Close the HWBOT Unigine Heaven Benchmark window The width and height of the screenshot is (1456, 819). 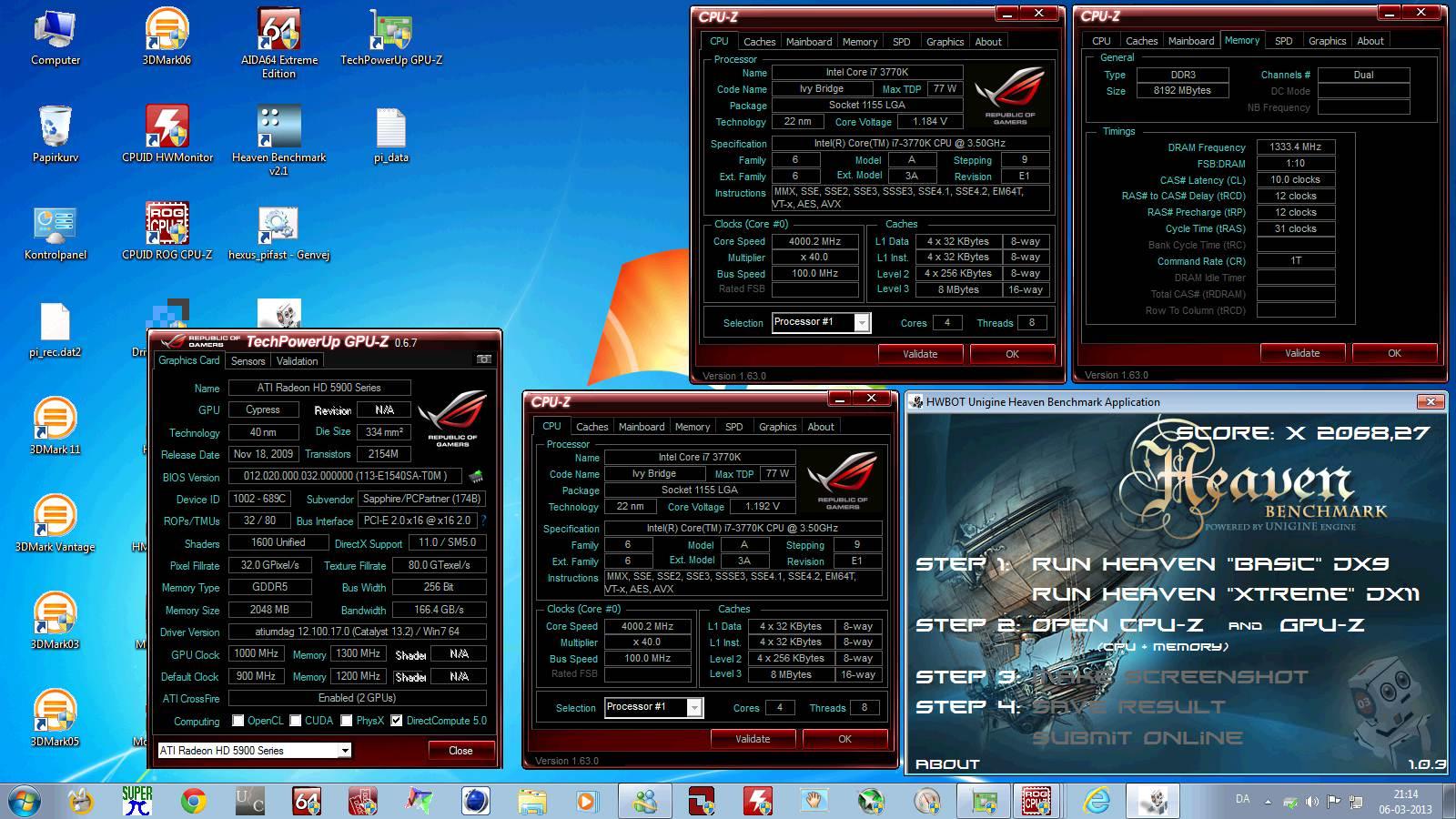(1431, 401)
